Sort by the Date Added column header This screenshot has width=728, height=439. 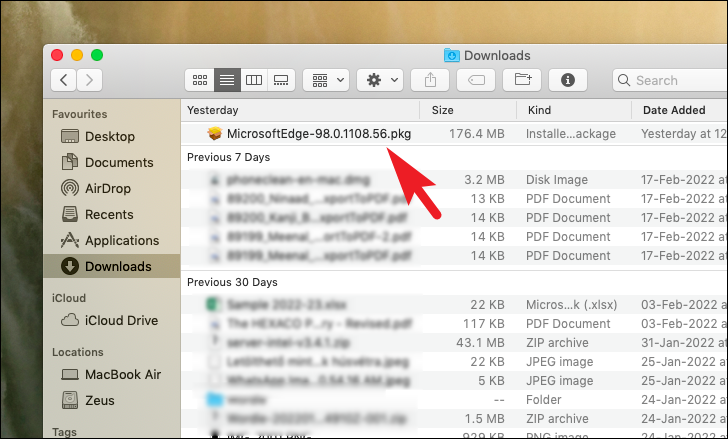point(680,110)
